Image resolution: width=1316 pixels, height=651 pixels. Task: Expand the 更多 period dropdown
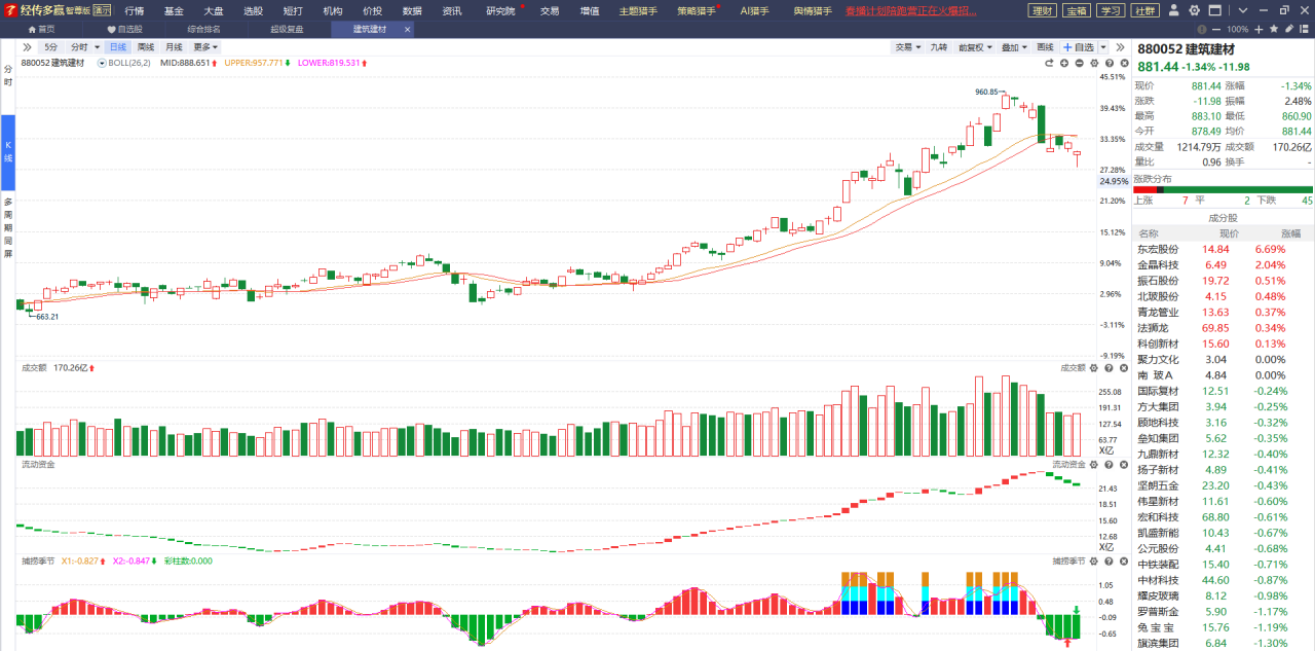coord(205,47)
